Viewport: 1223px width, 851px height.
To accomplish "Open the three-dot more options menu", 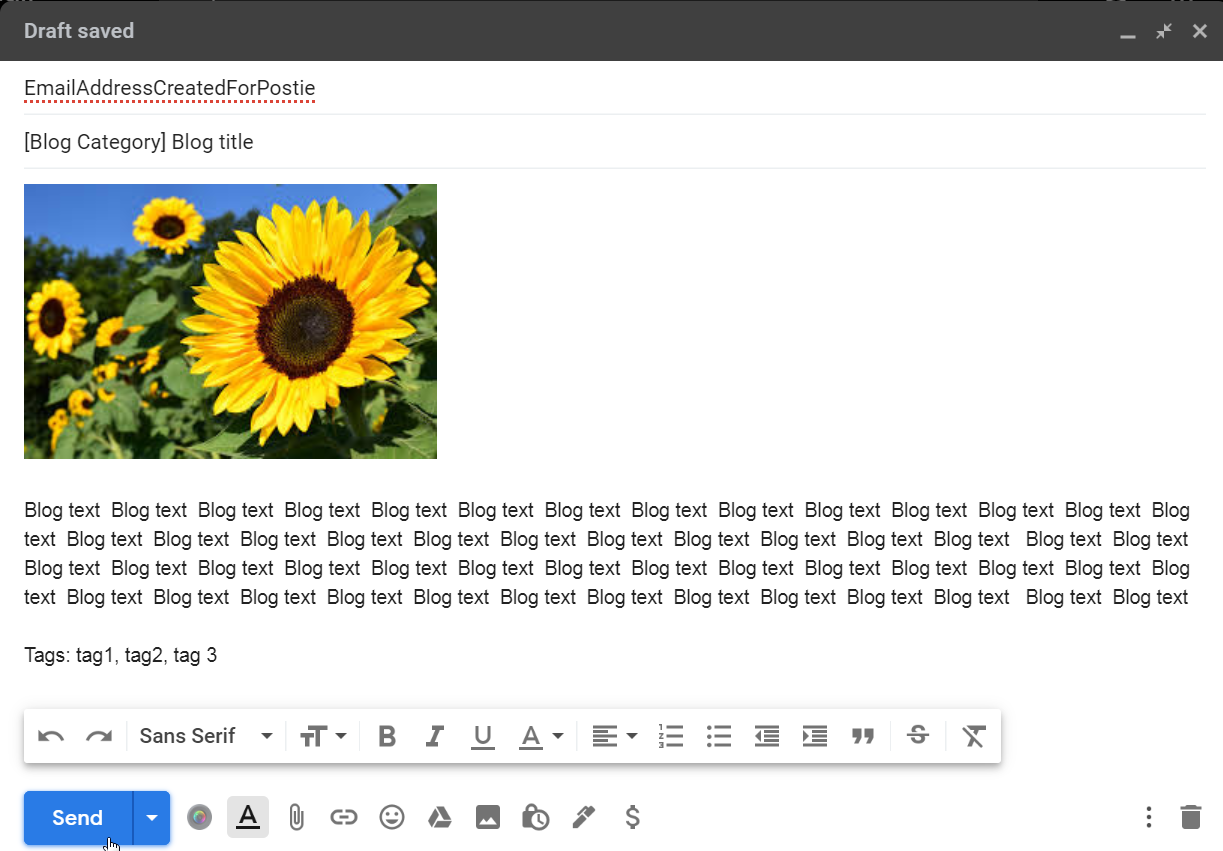I will [x=1149, y=817].
